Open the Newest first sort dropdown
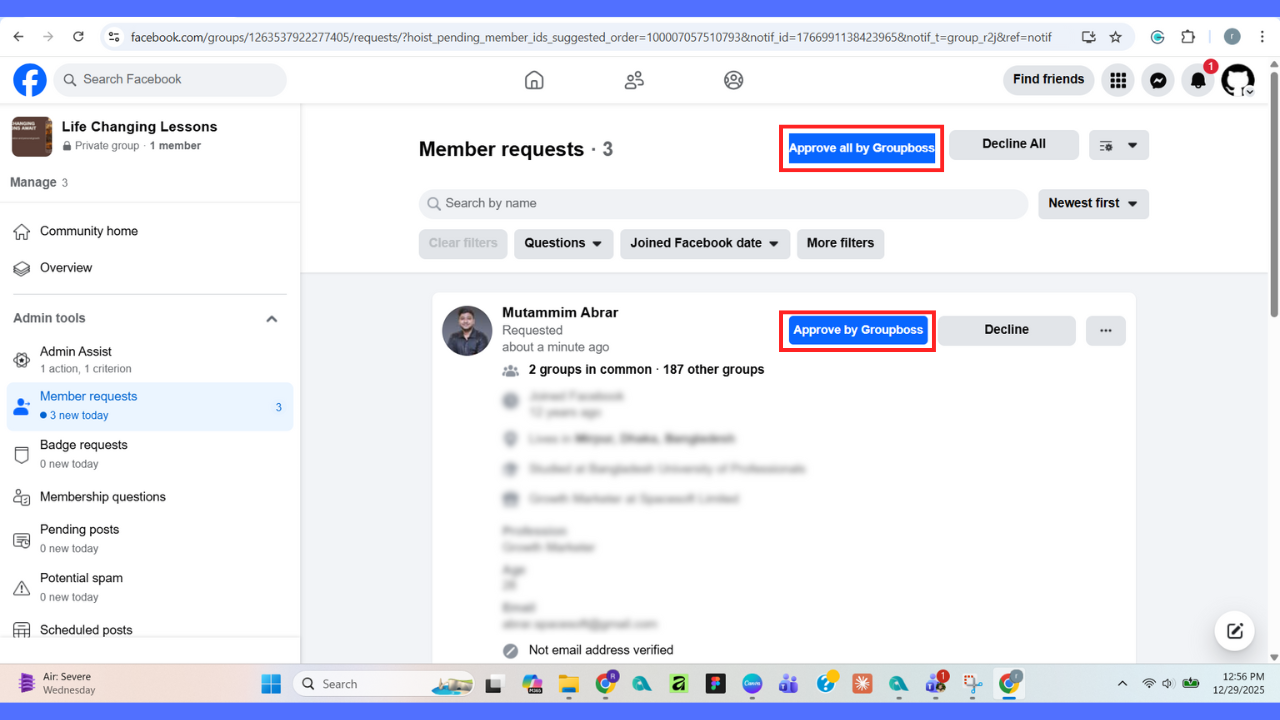This screenshot has width=1280, height=720. tap(1093, 204)
